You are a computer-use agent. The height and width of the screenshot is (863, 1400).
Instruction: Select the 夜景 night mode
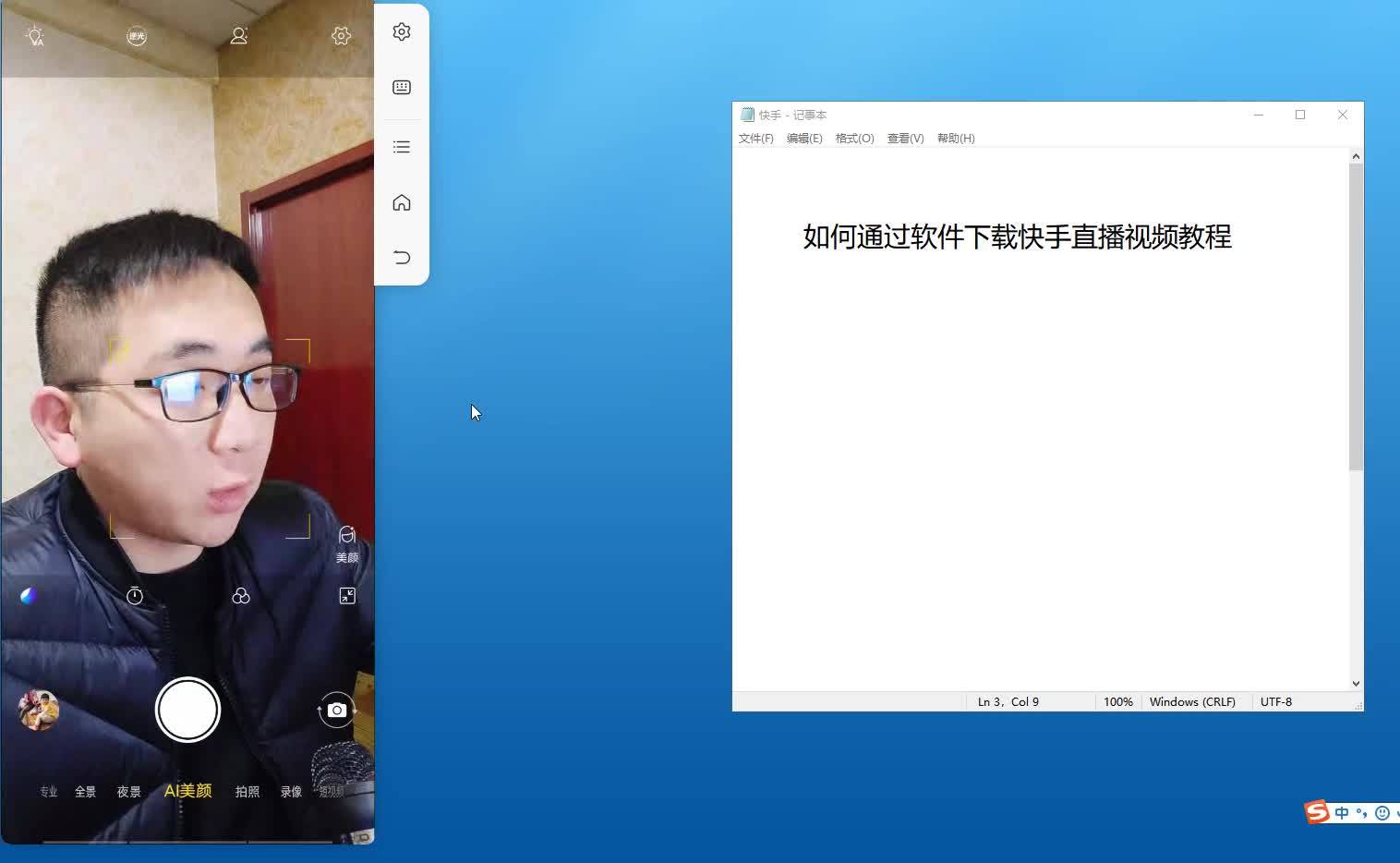click(x=128, y=792)
